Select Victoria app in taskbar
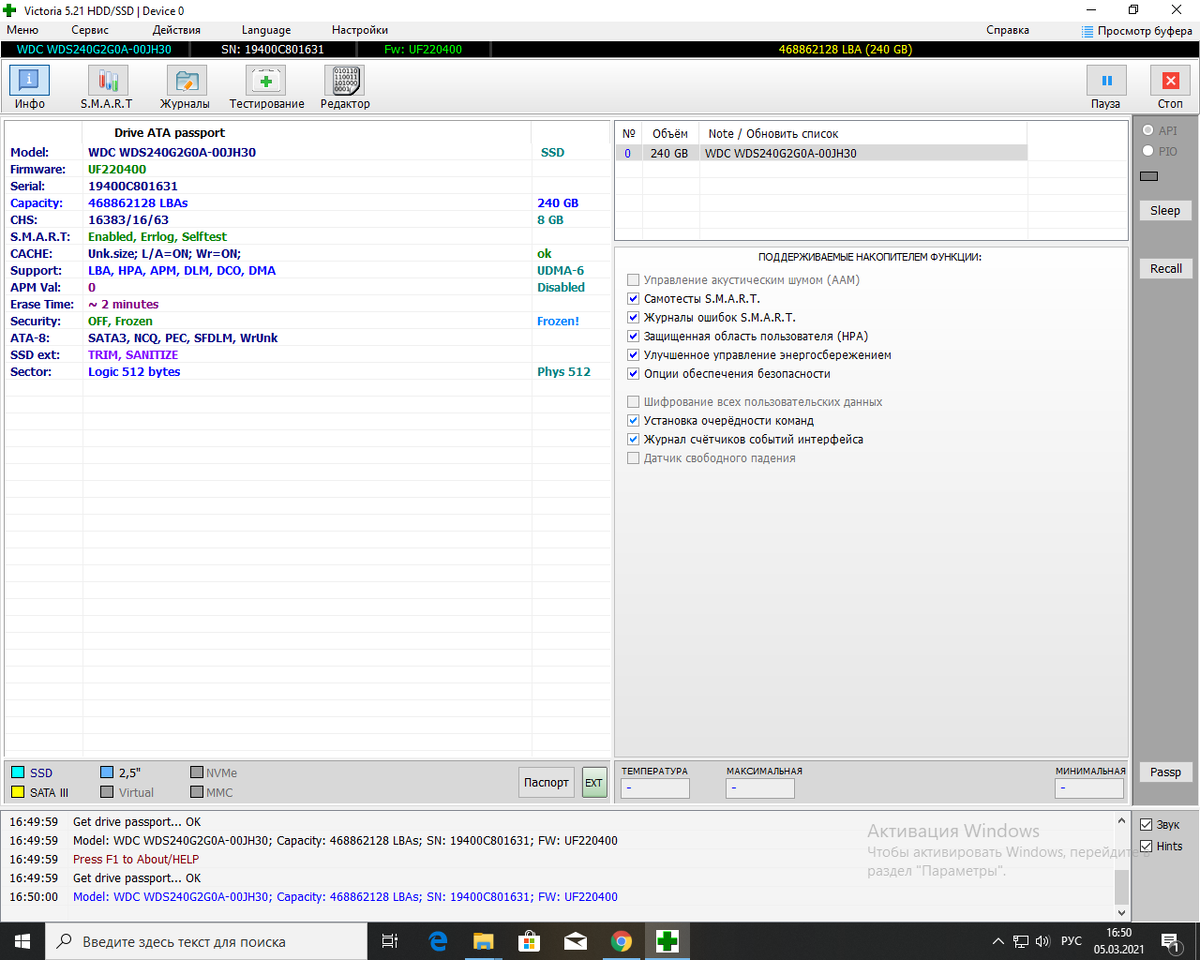 667,941
